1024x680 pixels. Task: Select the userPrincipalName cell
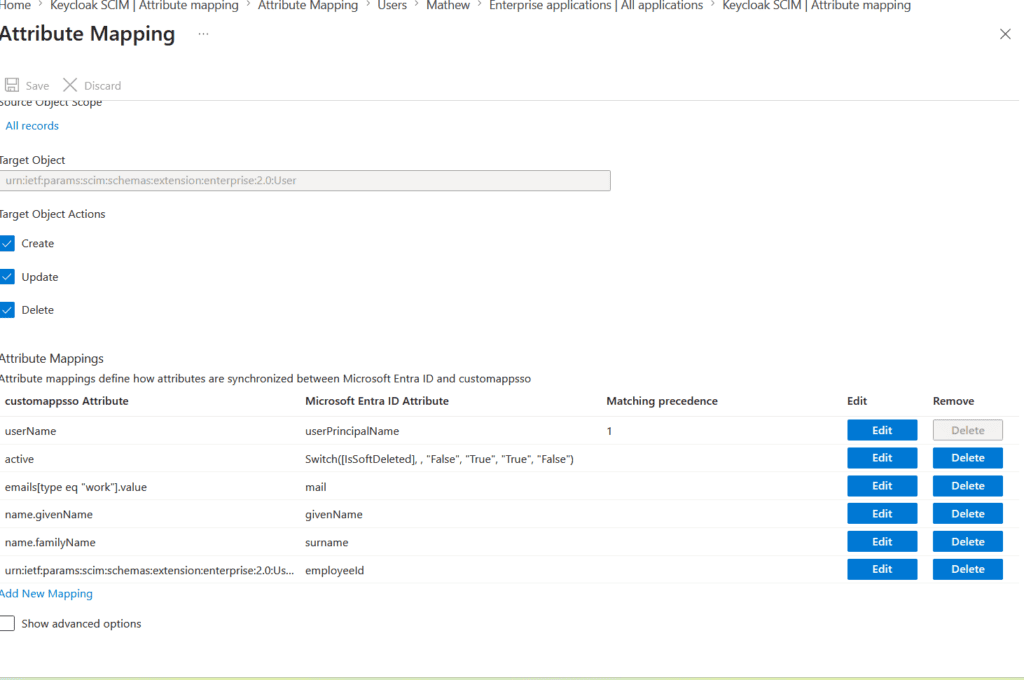(x=352, y=431)
